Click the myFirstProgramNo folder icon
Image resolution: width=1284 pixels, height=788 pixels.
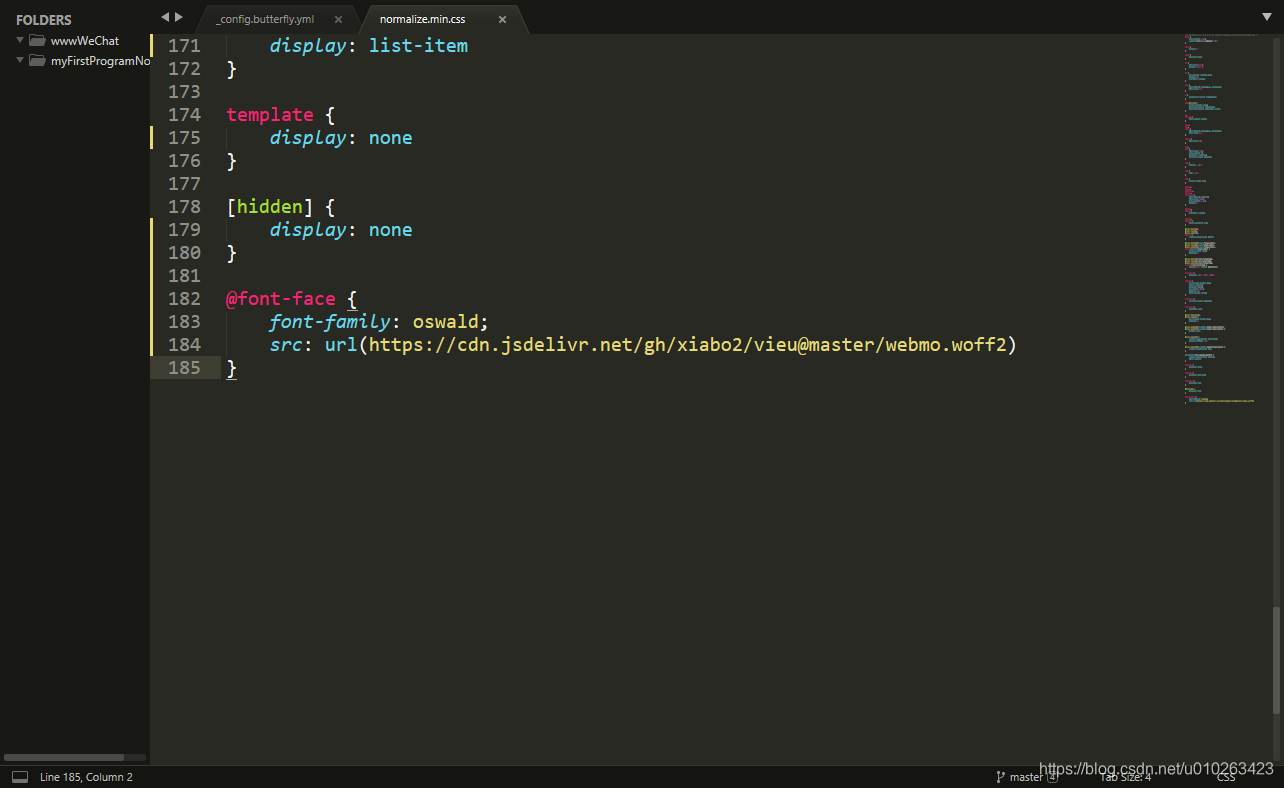(37, 61)
